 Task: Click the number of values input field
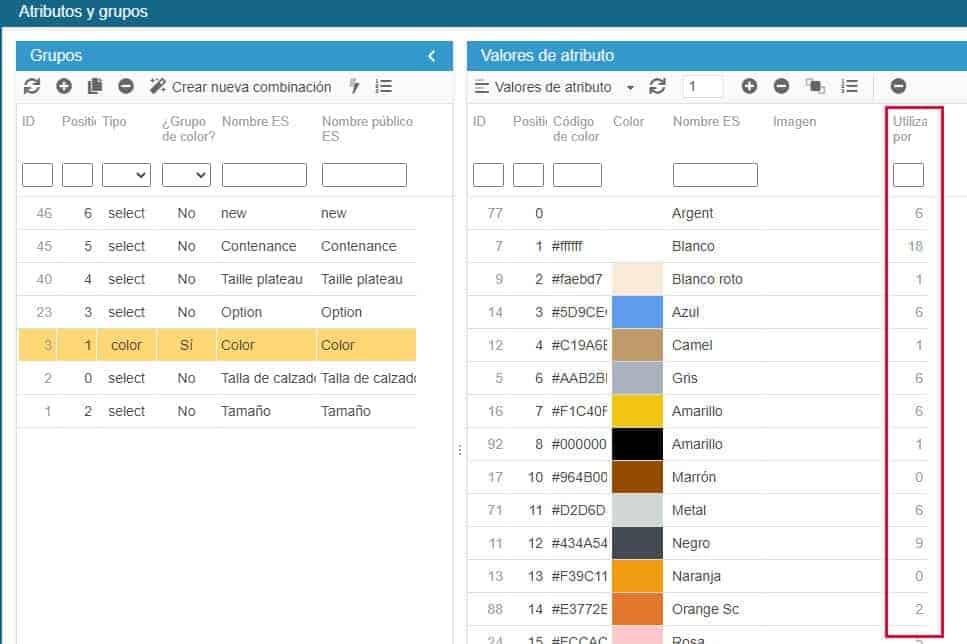(703, 87)
